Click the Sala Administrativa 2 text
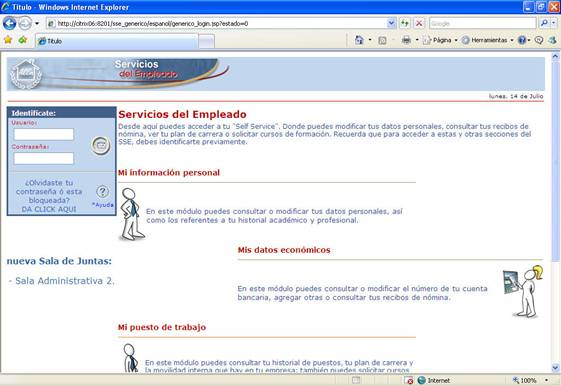Screen dimensions: 561x386 61,281
